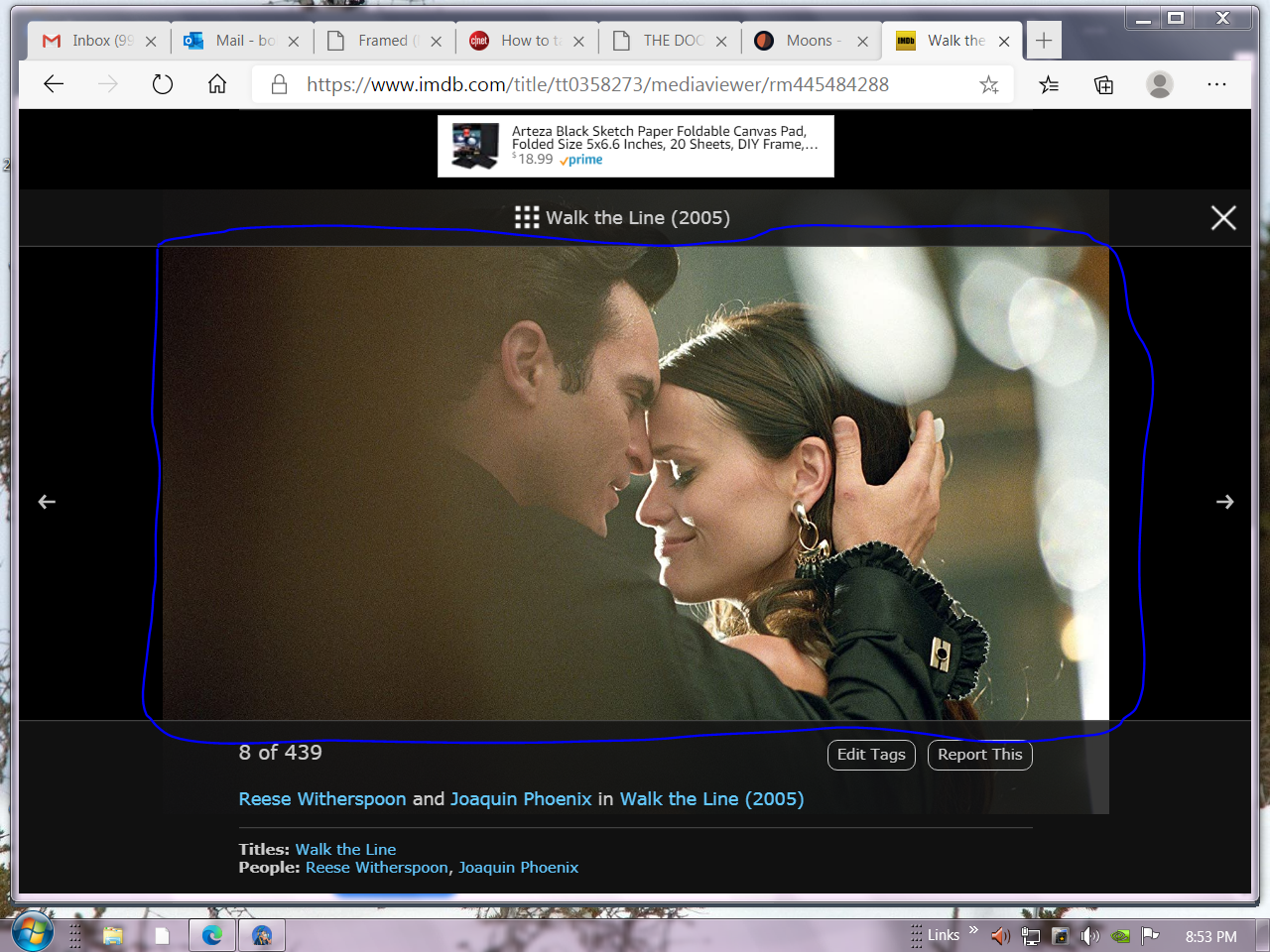View site security lock info

(x=280, y=84)
